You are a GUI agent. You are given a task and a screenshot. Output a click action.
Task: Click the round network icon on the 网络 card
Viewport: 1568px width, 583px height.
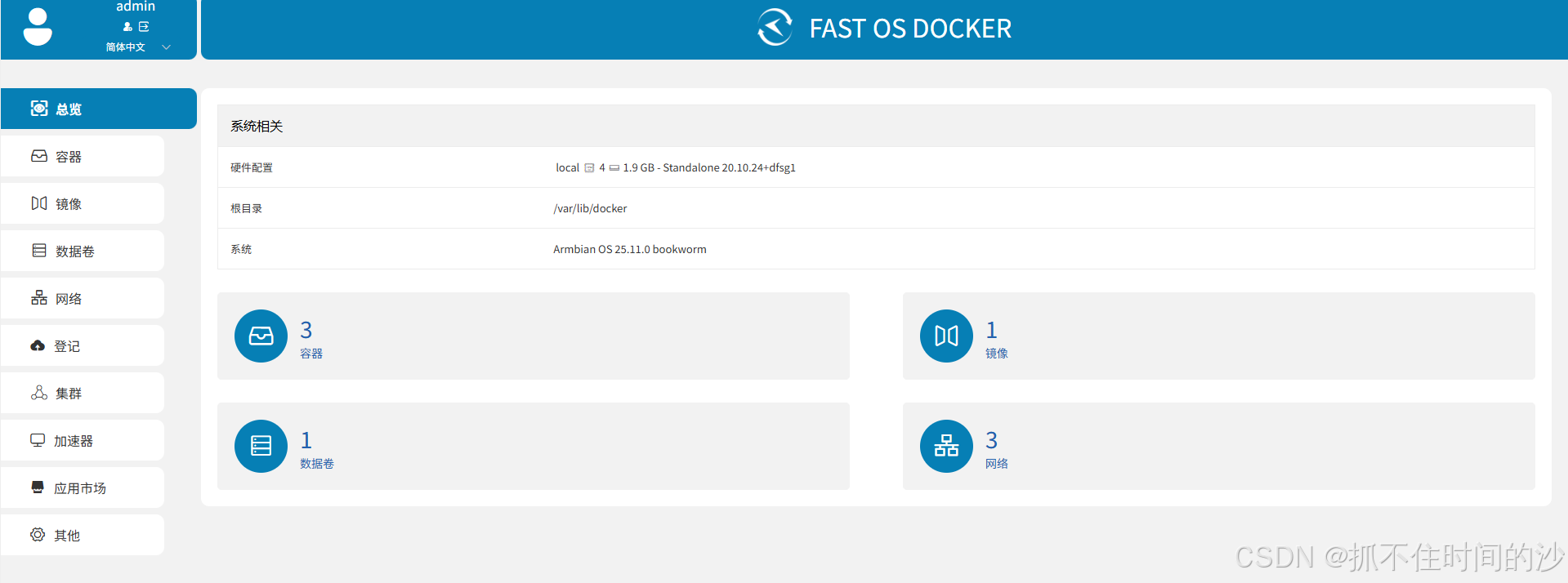coord(946,446)
